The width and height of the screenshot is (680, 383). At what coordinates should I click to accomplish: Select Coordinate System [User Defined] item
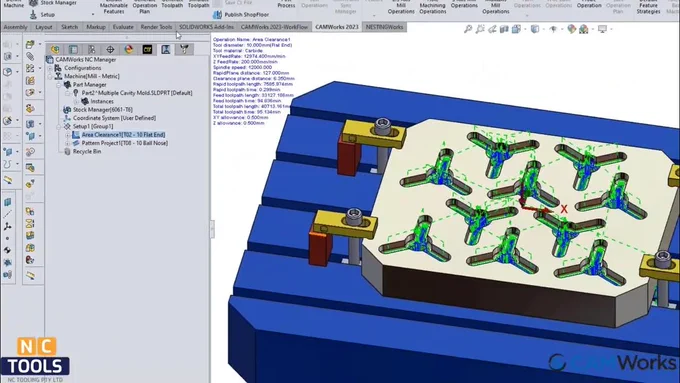114,118
